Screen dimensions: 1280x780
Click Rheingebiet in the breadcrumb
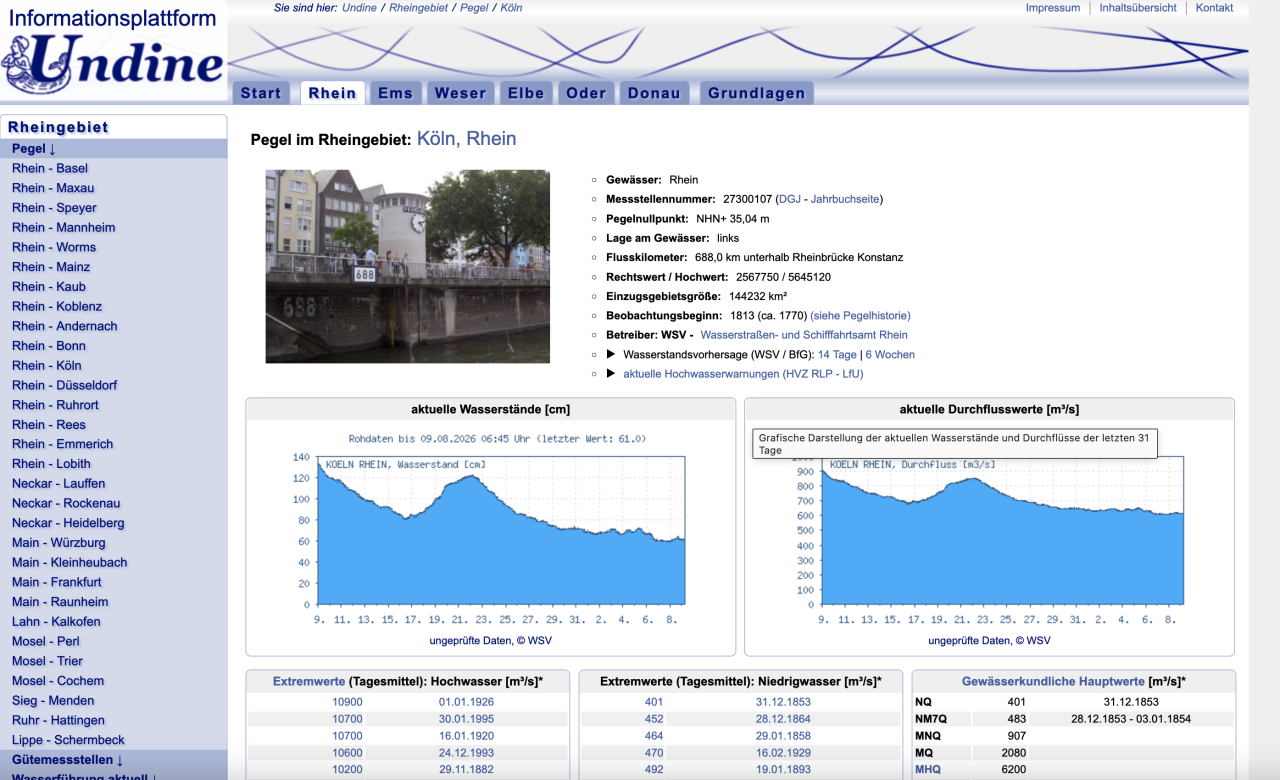(418, 8)
